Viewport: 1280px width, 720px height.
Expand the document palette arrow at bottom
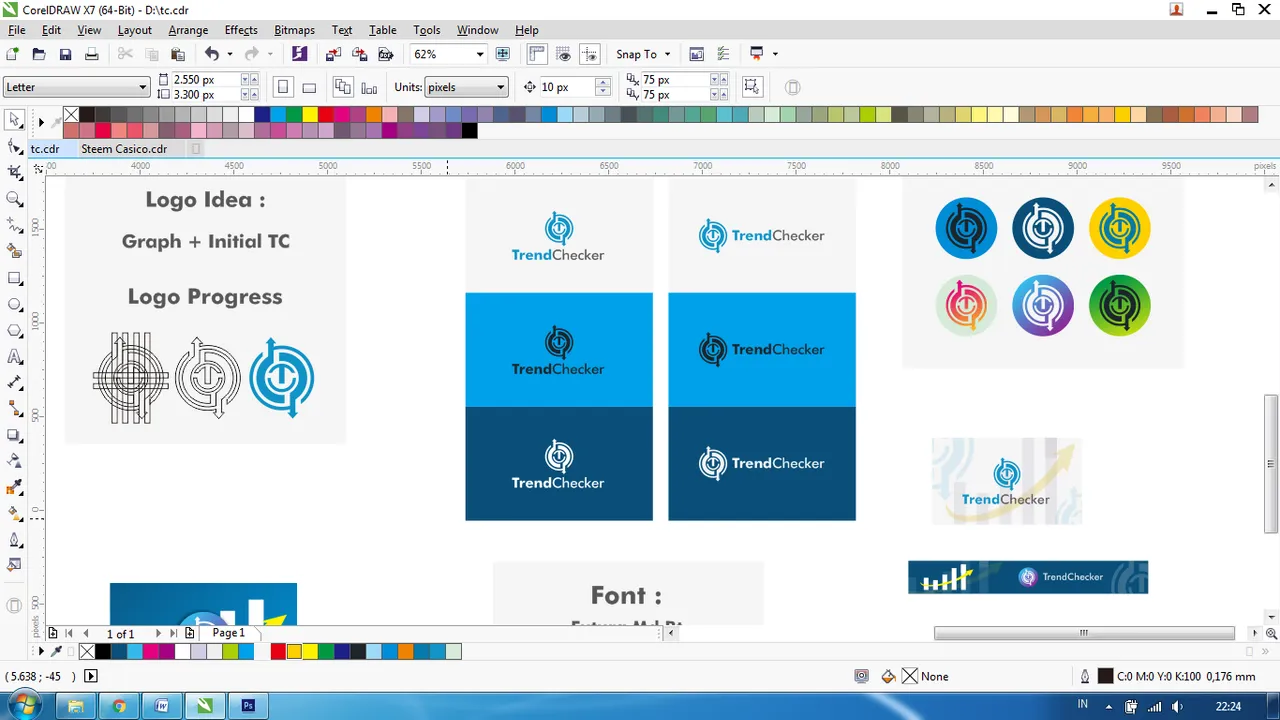pos(41,651)
